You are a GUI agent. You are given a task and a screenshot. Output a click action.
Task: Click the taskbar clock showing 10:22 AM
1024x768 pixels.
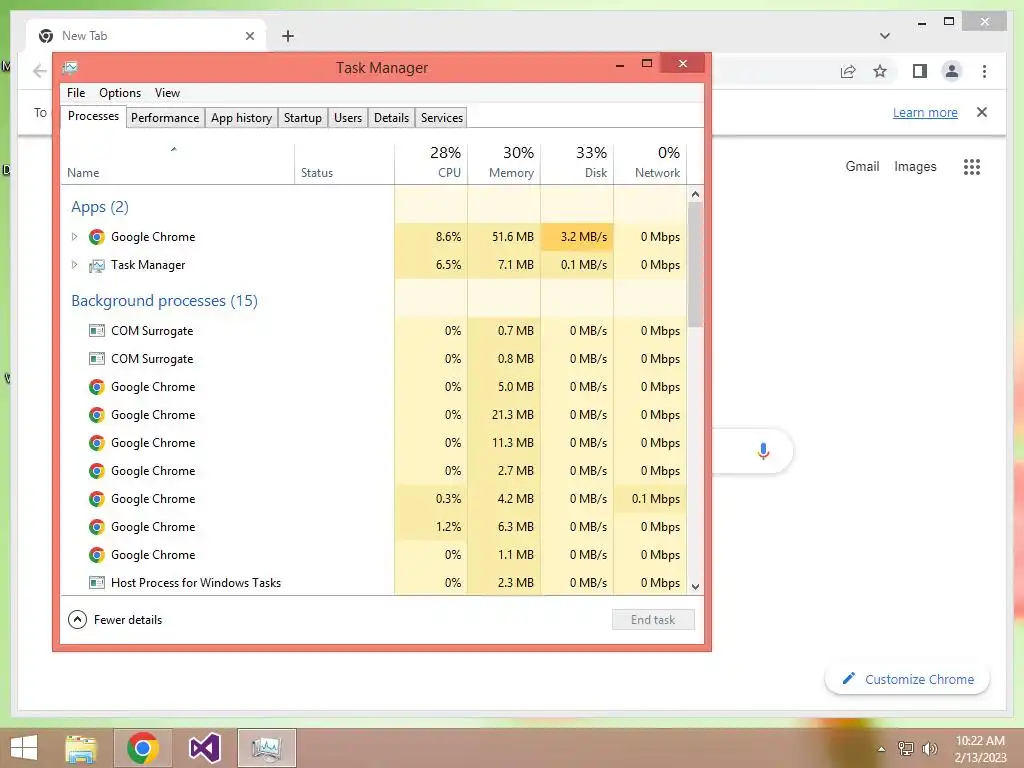pyautogui.click(x=980, y=749)
